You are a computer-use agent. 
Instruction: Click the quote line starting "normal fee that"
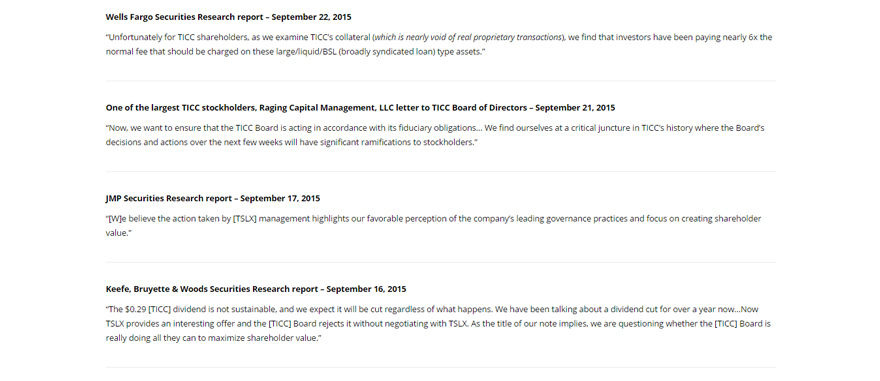point(295,52)
